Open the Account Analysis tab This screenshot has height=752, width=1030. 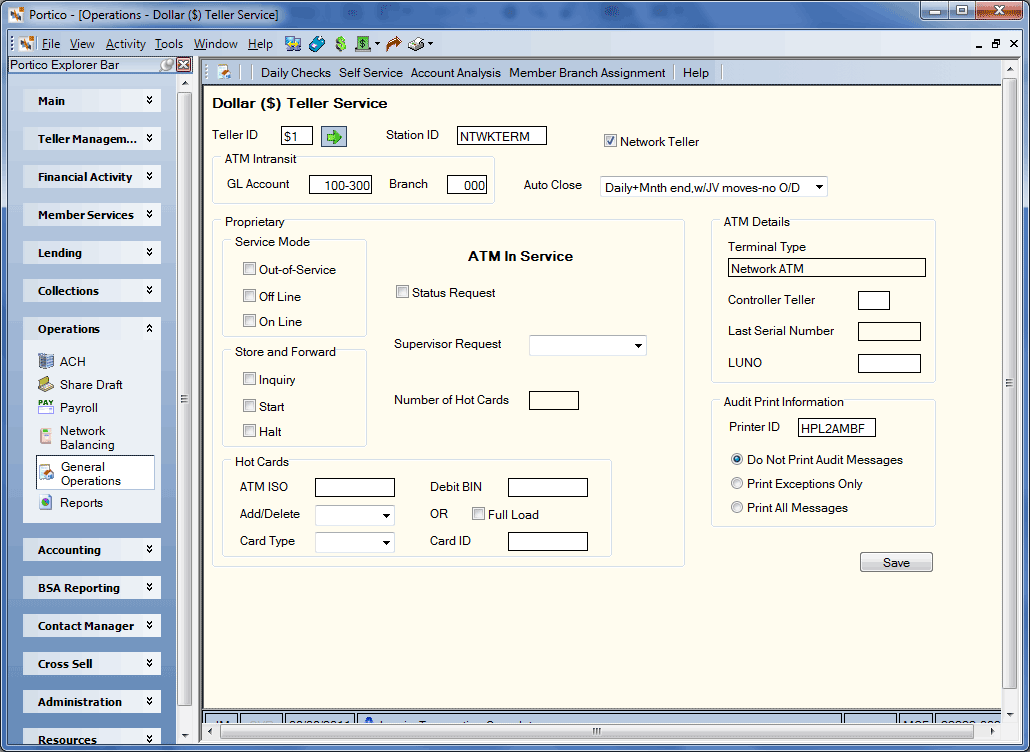[x=455, y=73]
